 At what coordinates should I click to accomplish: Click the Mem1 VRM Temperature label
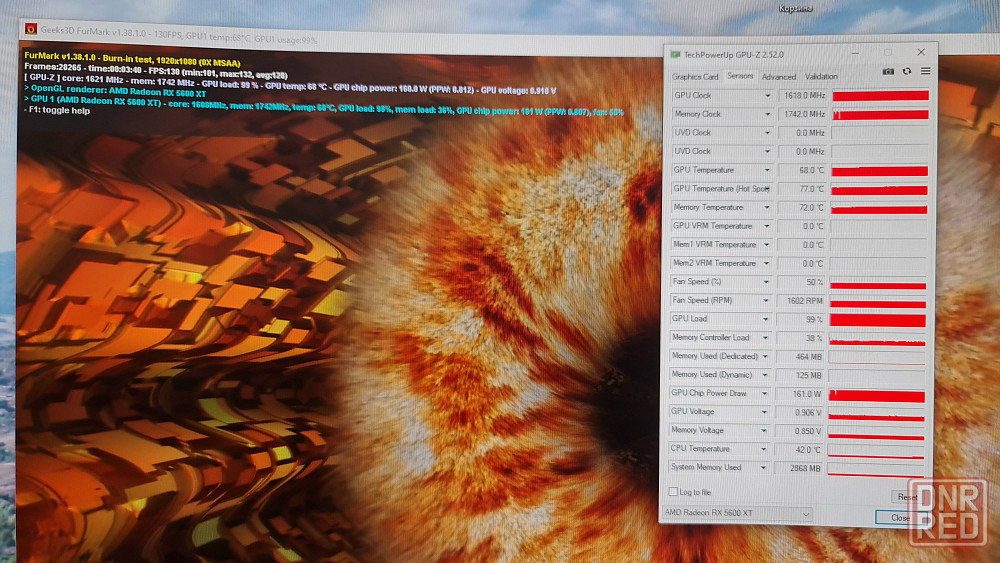pos(714,244)
